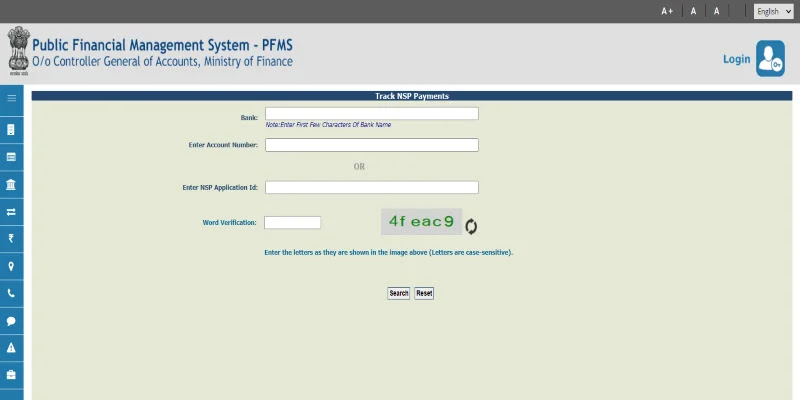The width and height of the screenshot is (800, 400).
Task: Click the card sidebar icon
Action: (x=11, y=157)
